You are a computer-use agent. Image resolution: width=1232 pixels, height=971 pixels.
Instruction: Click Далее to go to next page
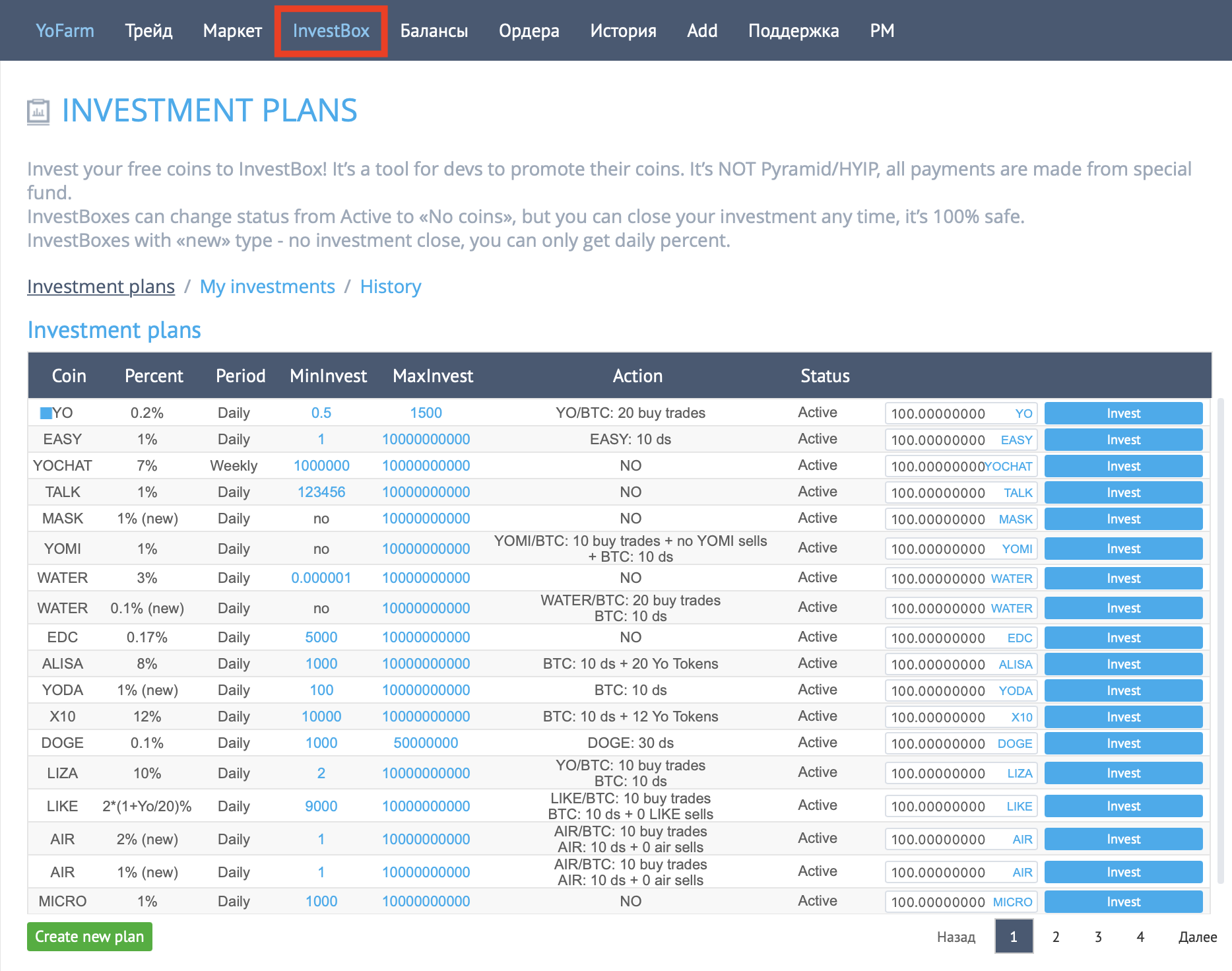[x=1198, y=937]
